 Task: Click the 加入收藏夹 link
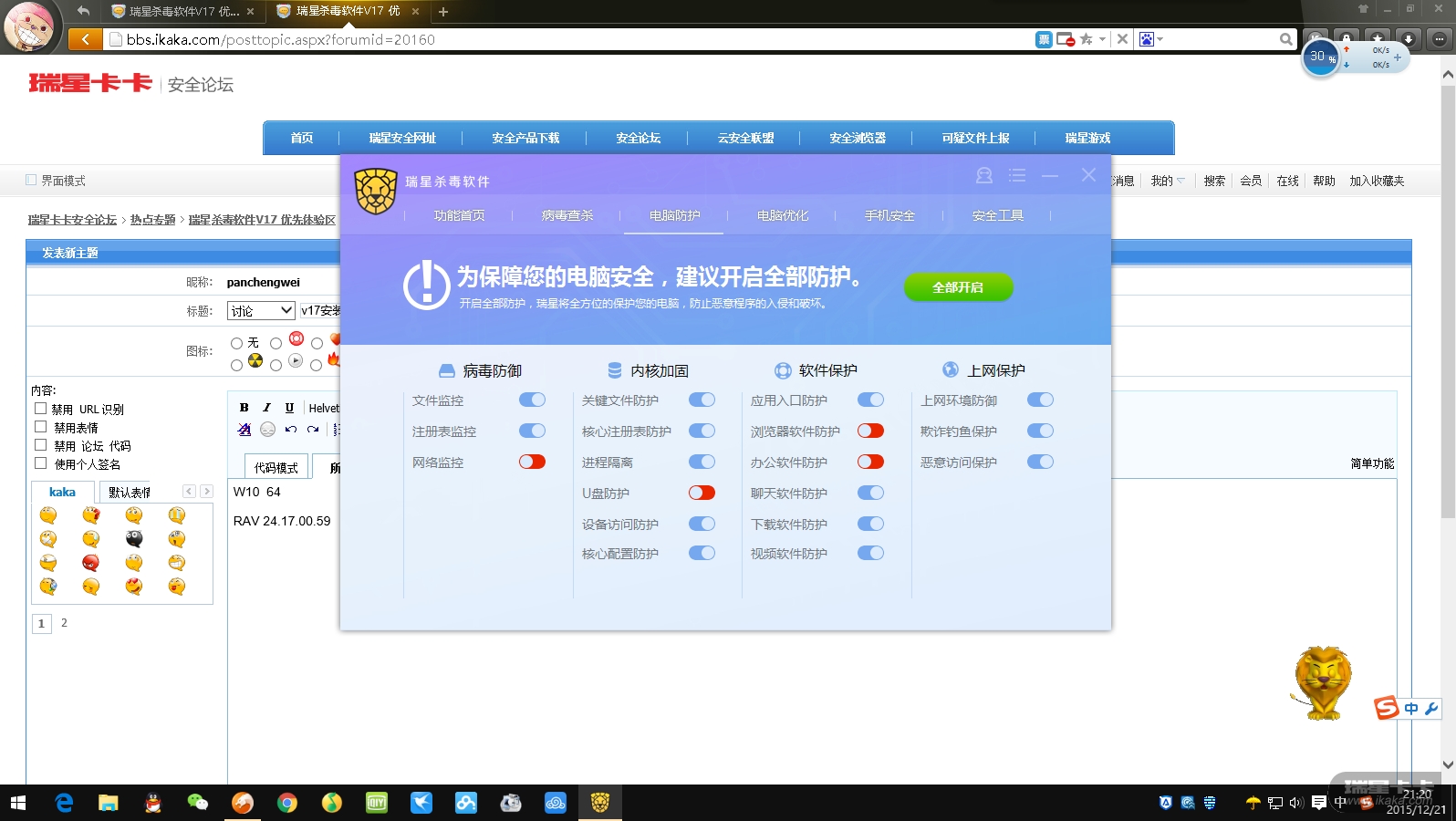(1377, 181)
